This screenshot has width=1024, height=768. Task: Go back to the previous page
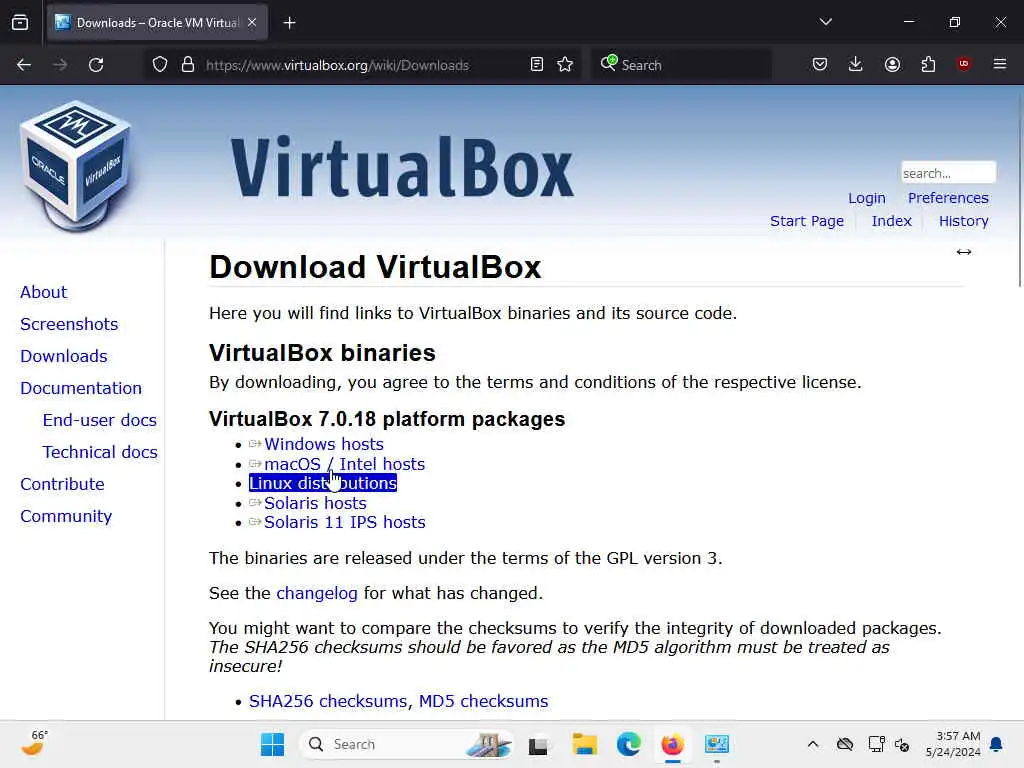[24, 65]
